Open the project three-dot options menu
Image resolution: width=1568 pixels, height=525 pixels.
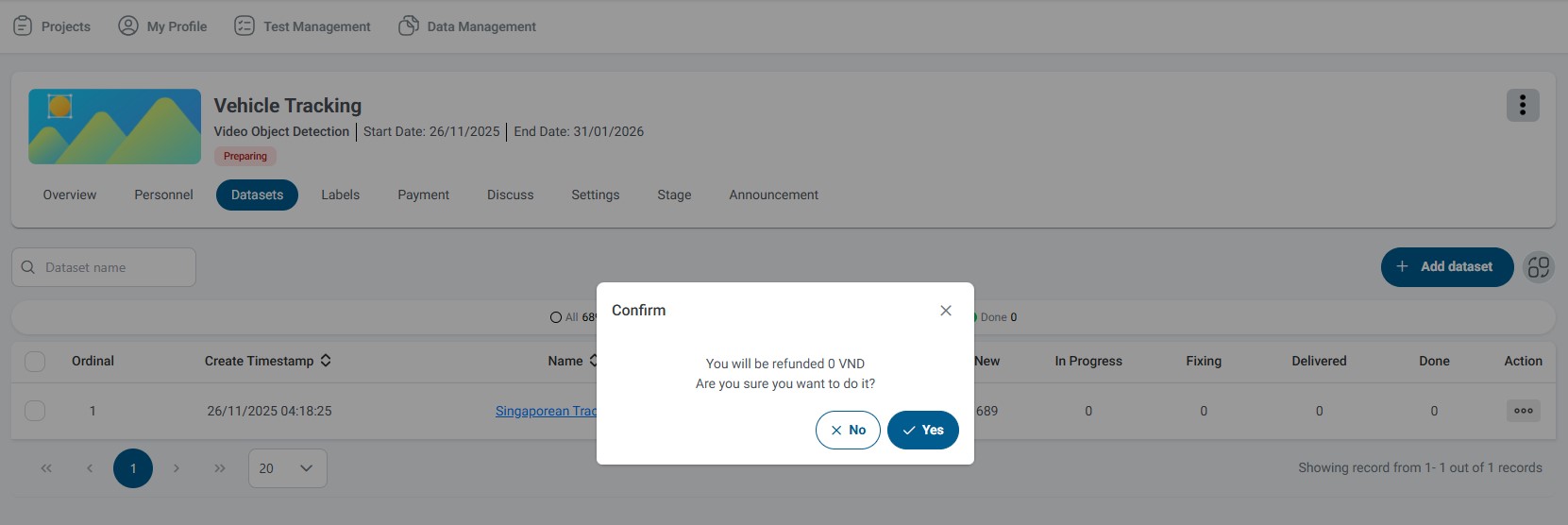coord(1522,106)
